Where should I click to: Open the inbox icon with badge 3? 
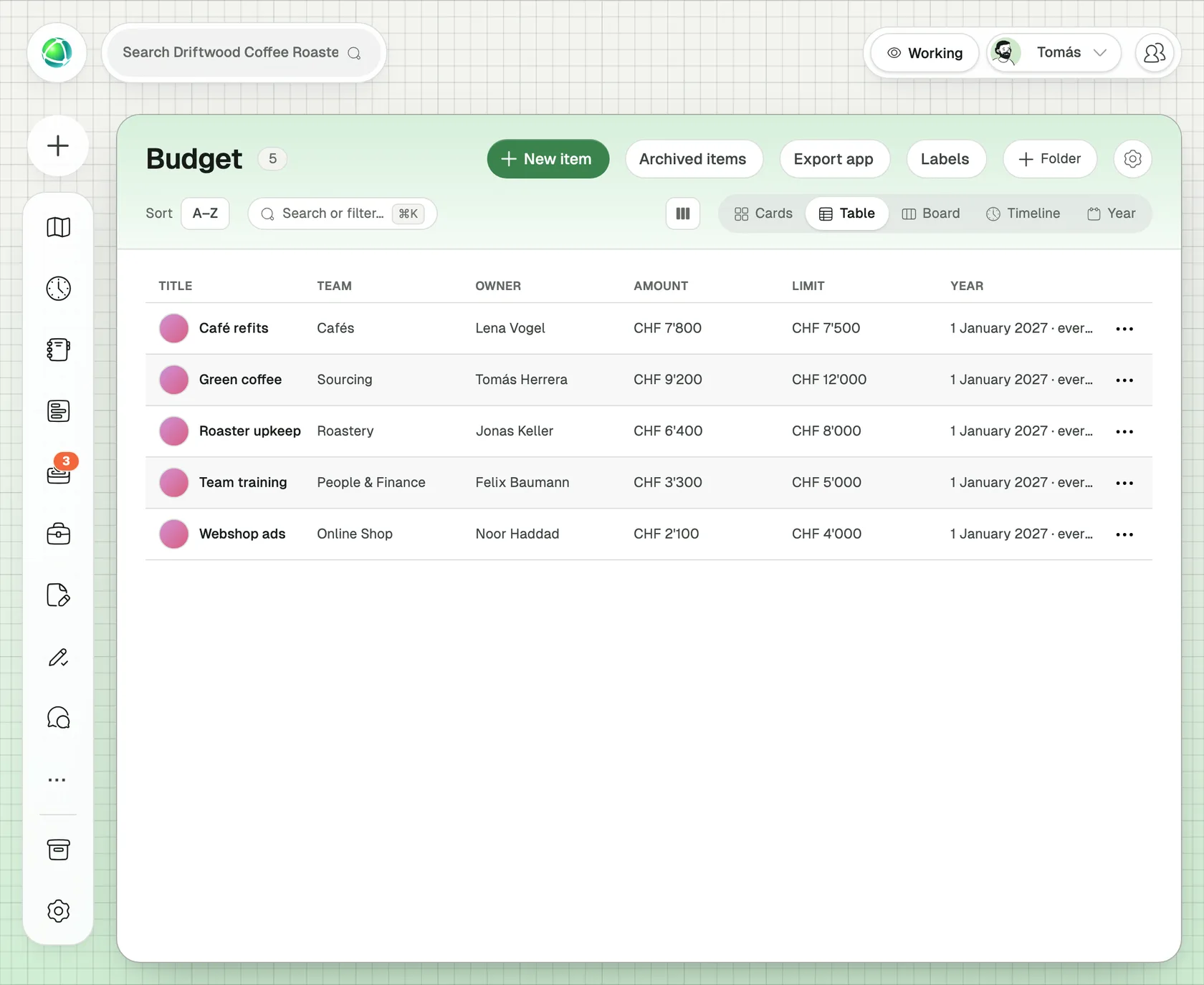(x=58, y=473)
